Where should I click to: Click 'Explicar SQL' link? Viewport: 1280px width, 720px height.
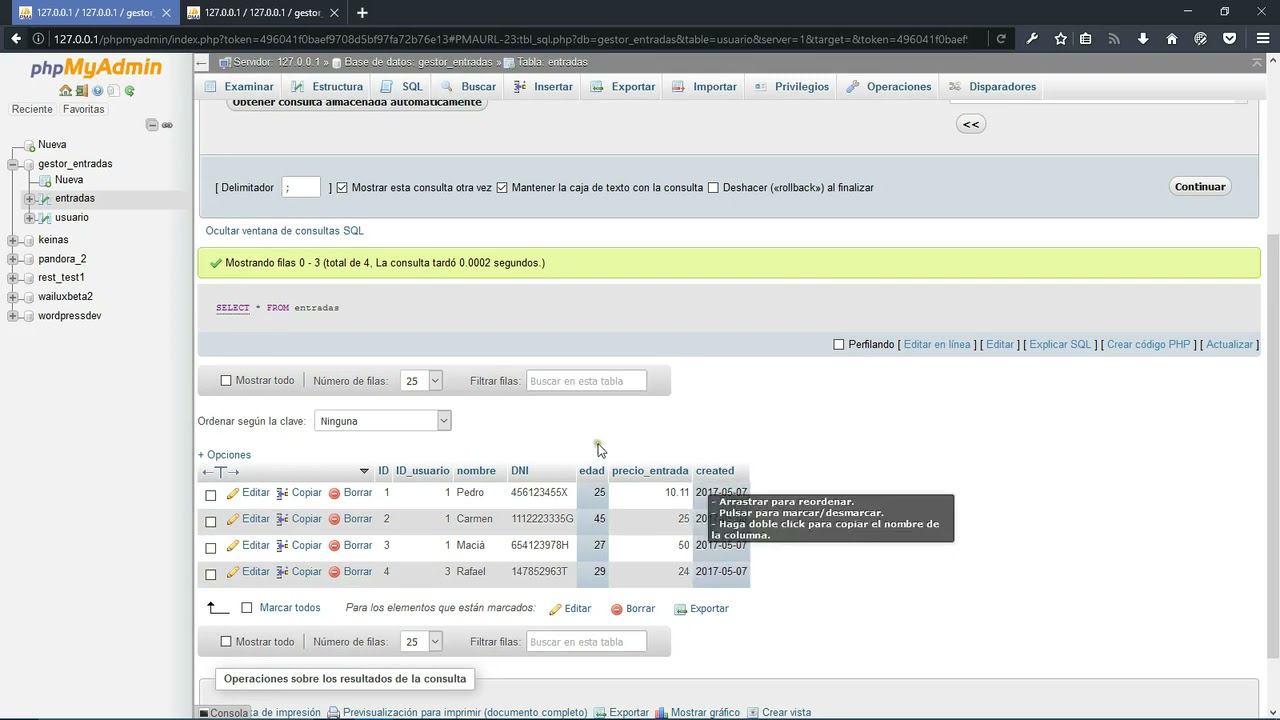click(1060, 345)
